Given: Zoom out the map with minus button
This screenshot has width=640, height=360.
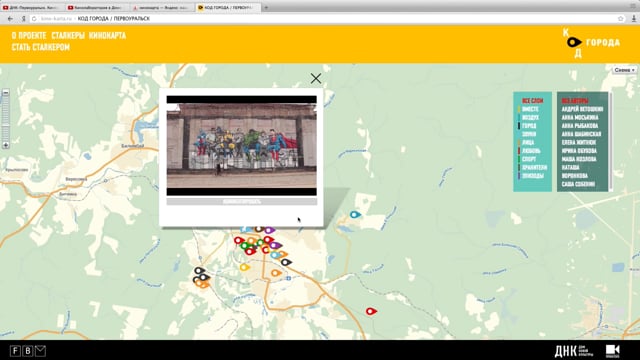Looking at the screenshot, I should pyautogui.click(x=6, y=93).
